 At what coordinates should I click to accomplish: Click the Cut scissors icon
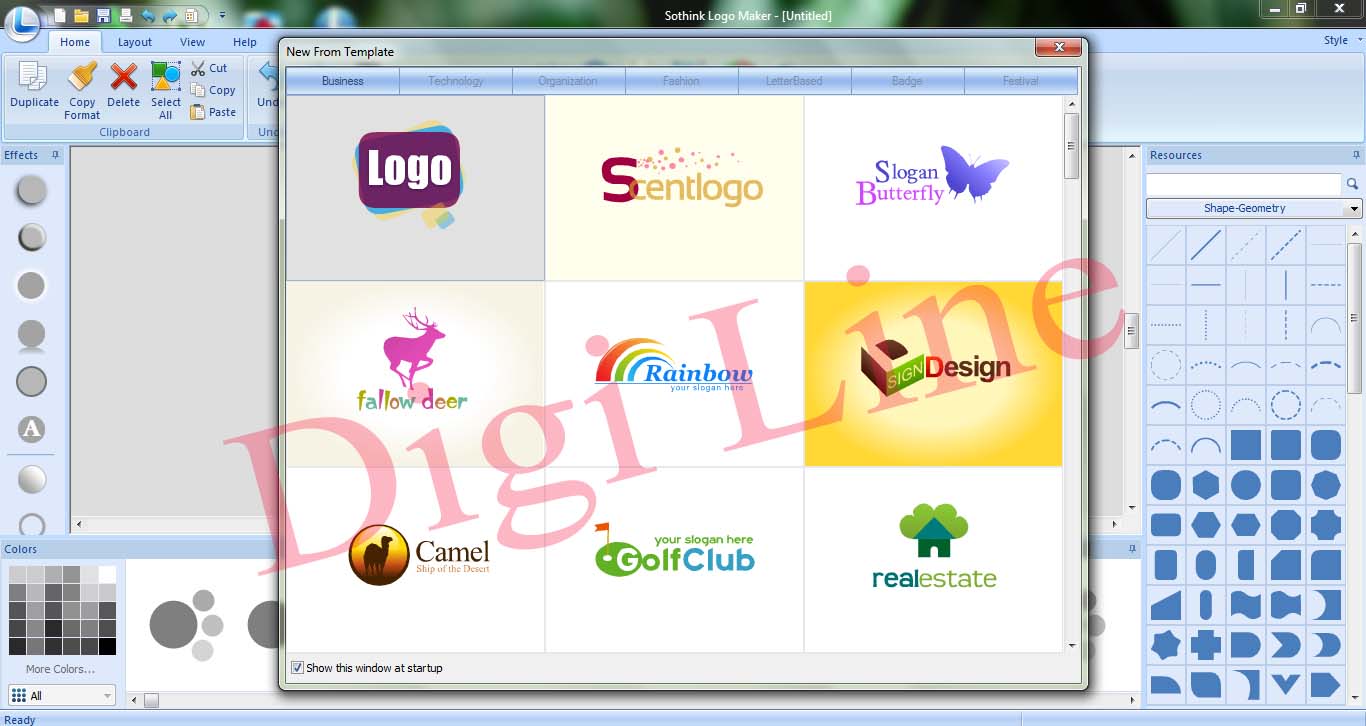click(x=198, y=68)
